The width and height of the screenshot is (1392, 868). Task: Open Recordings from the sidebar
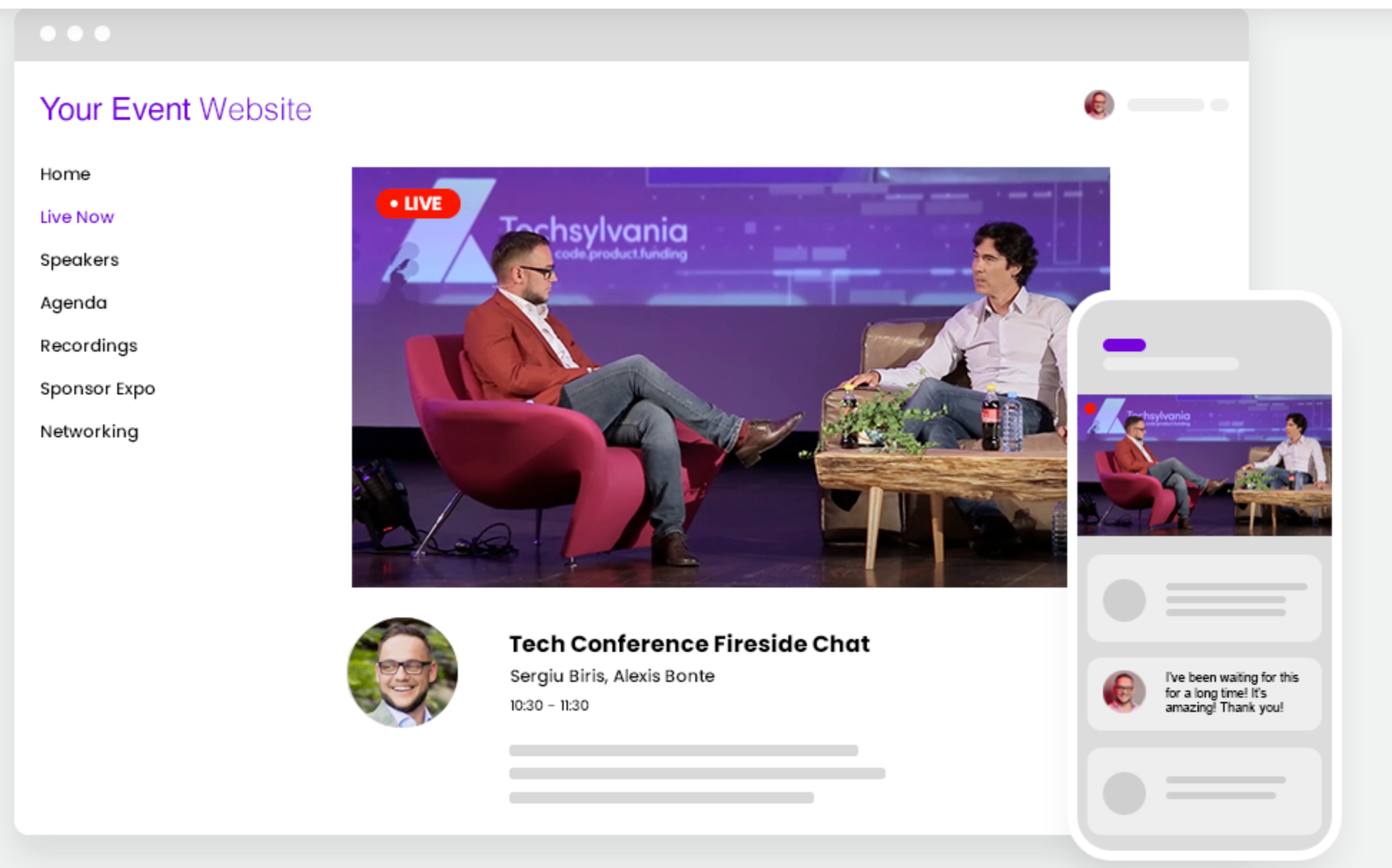[89, 345]
